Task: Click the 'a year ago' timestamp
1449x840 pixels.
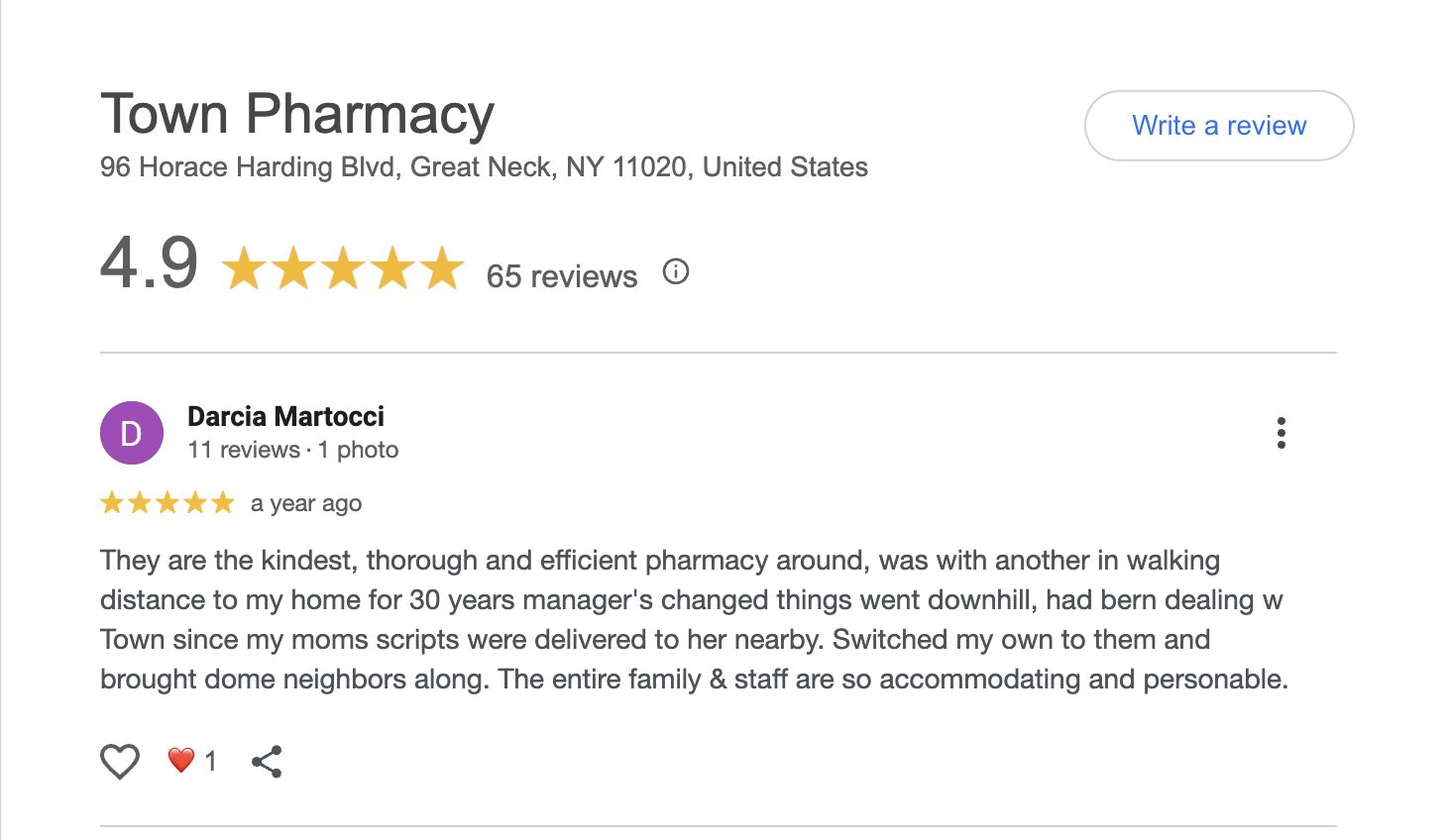Action: point(306,503)
